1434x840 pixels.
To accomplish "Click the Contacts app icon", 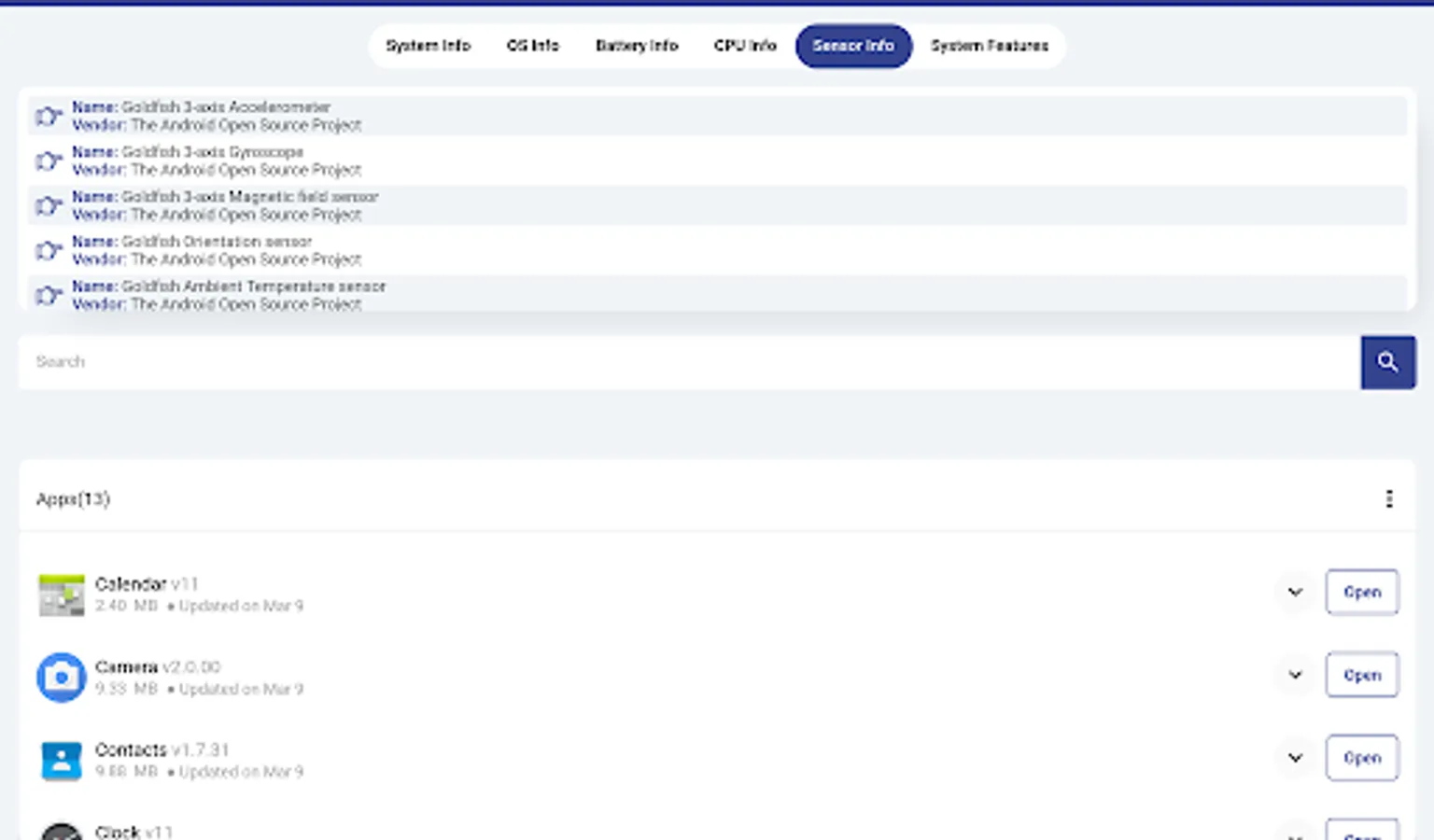I will tap(62, 760).
